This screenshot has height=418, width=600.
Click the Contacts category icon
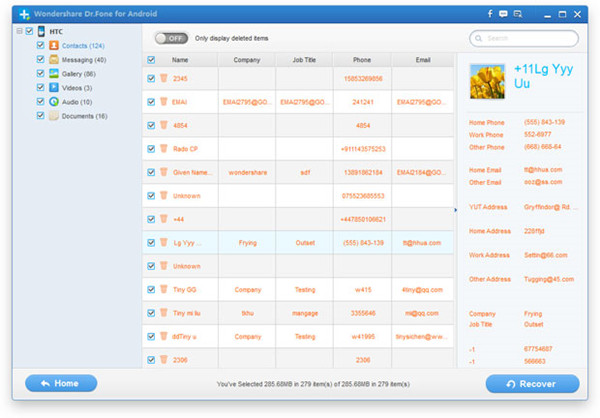pos(54,46)
